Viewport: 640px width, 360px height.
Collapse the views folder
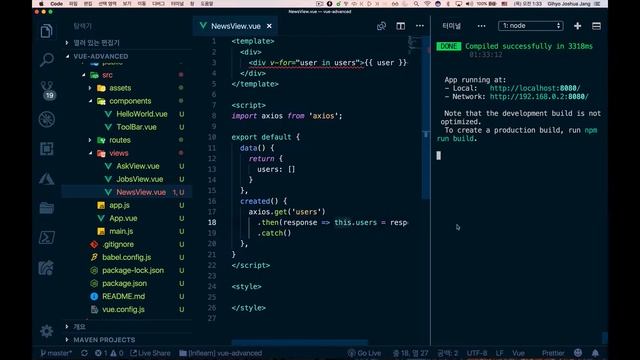[x=118, y=153]
